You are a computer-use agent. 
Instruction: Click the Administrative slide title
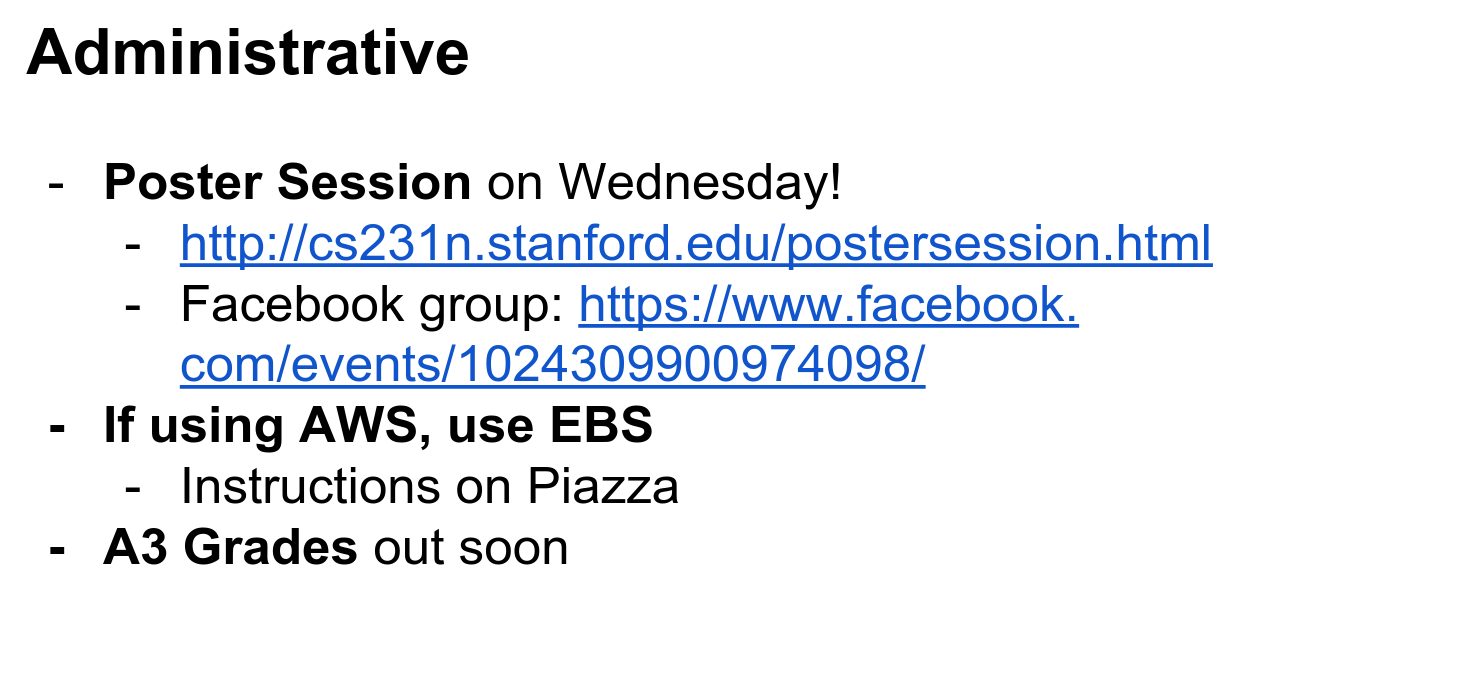coord(248,52)
